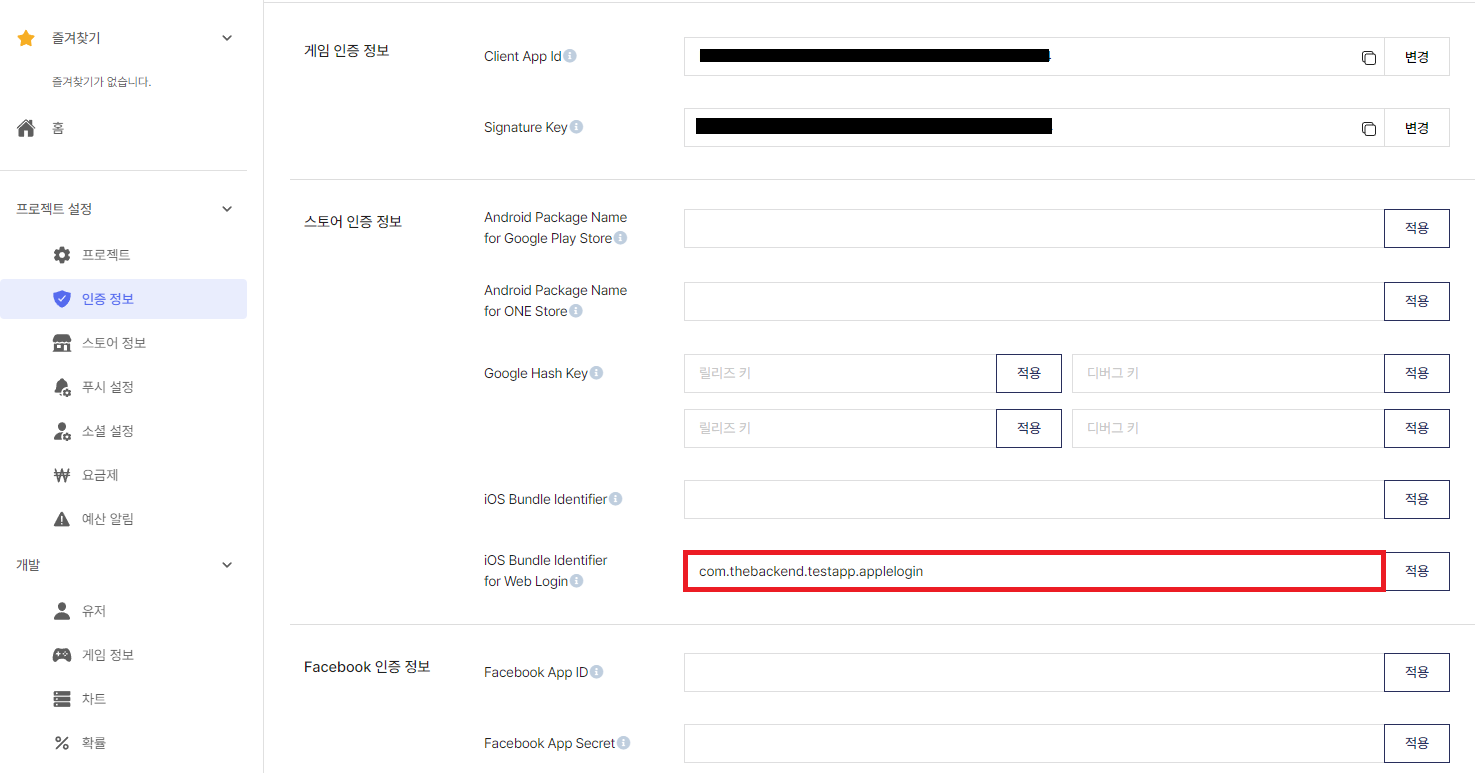The height and width of the screenshot is (773, 1475).
Task: Focus first 릴리즈 키 hash field
Action: [x=840, y=373]
